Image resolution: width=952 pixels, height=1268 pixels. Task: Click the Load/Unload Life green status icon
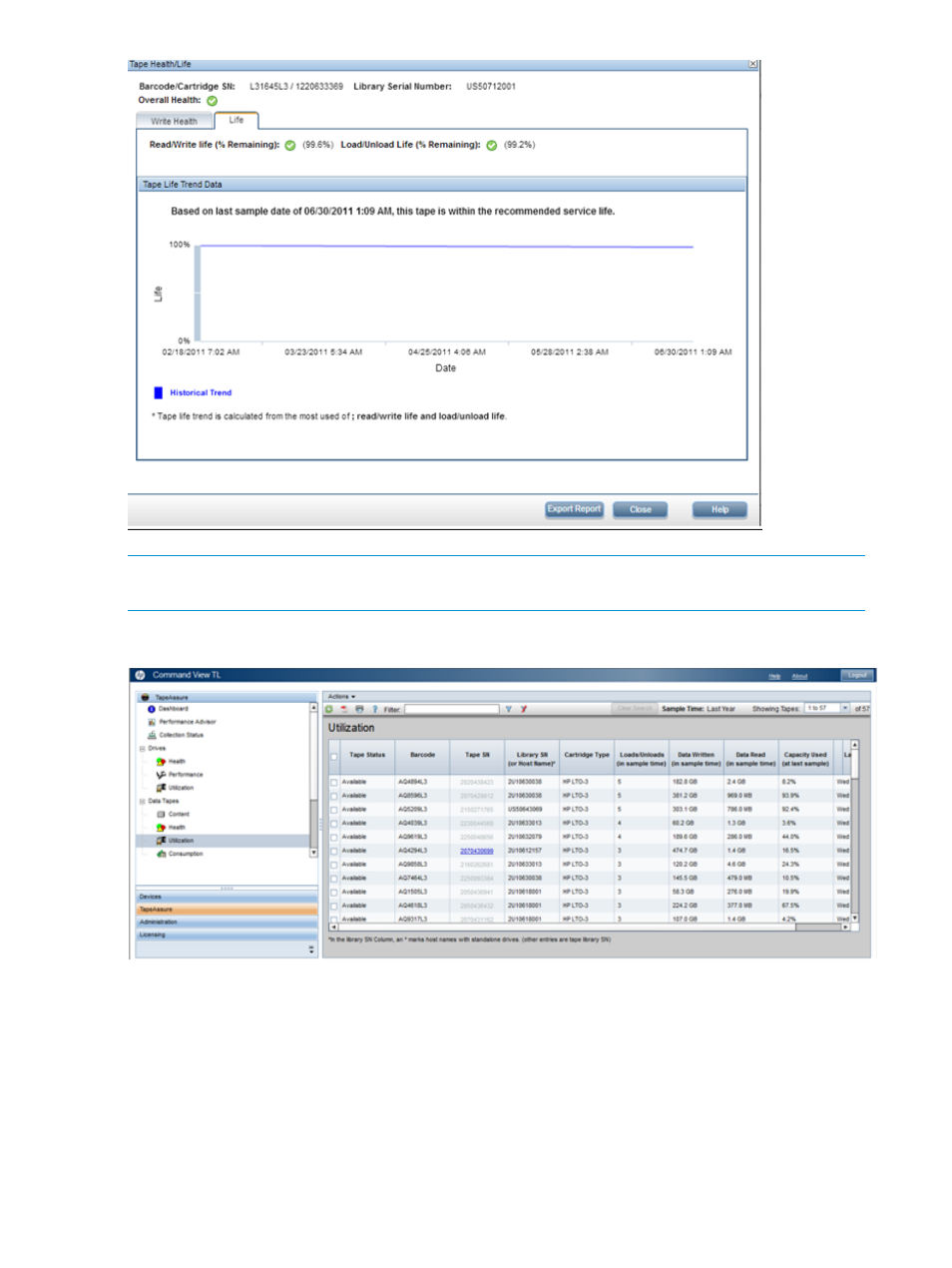coord(492,146)
